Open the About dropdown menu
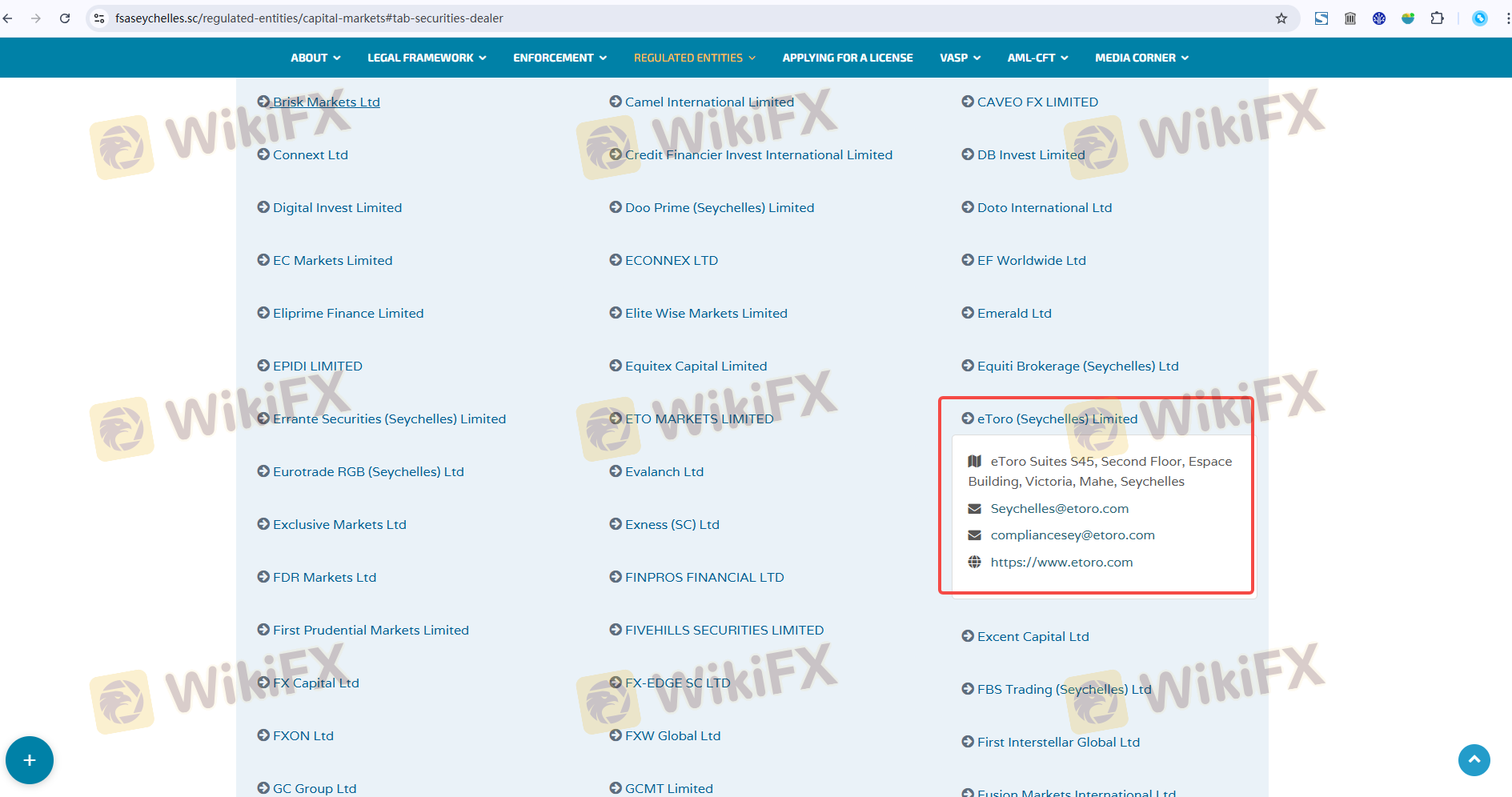Screen dimensions: 1512x797 (x=315, y=58)
